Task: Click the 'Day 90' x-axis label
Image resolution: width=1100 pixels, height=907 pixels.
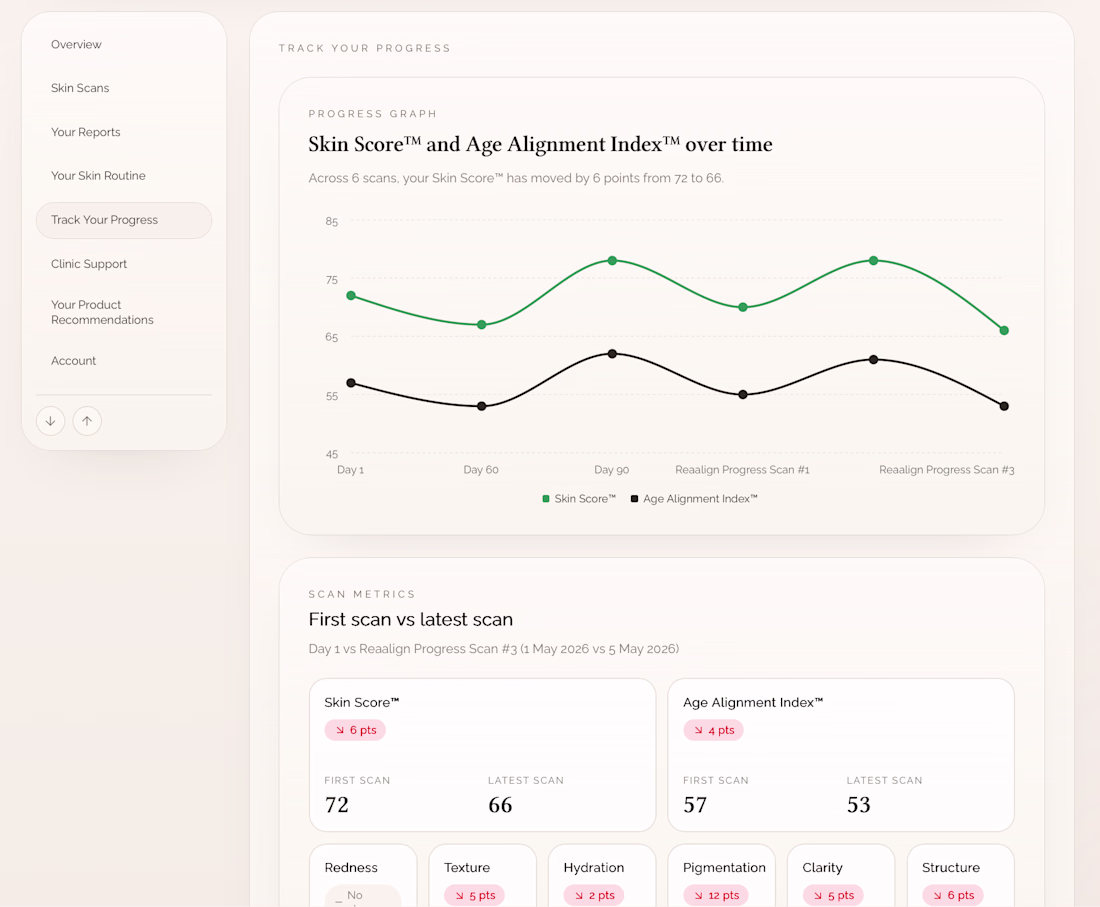Action: [x=612, y=470]
